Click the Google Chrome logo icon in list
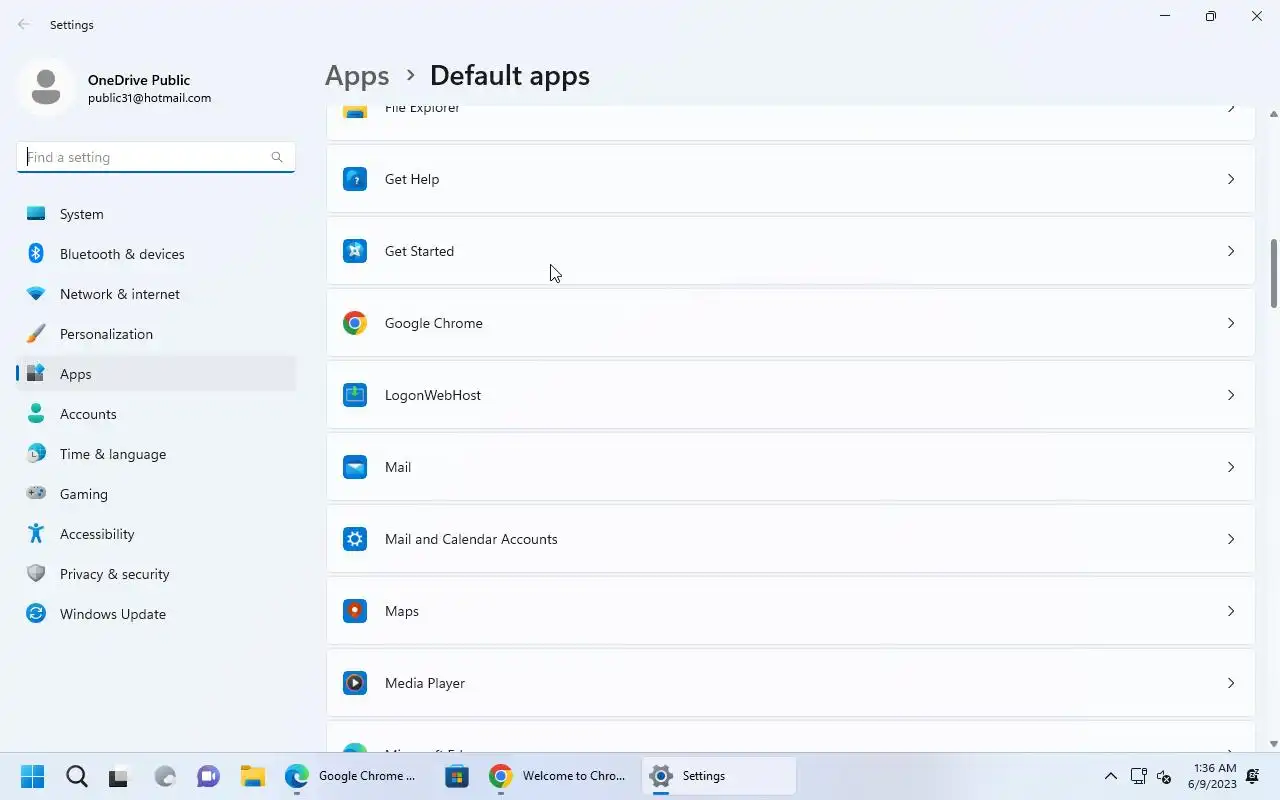The width and height of the screenshot is (1280, 800). (355, 323)
